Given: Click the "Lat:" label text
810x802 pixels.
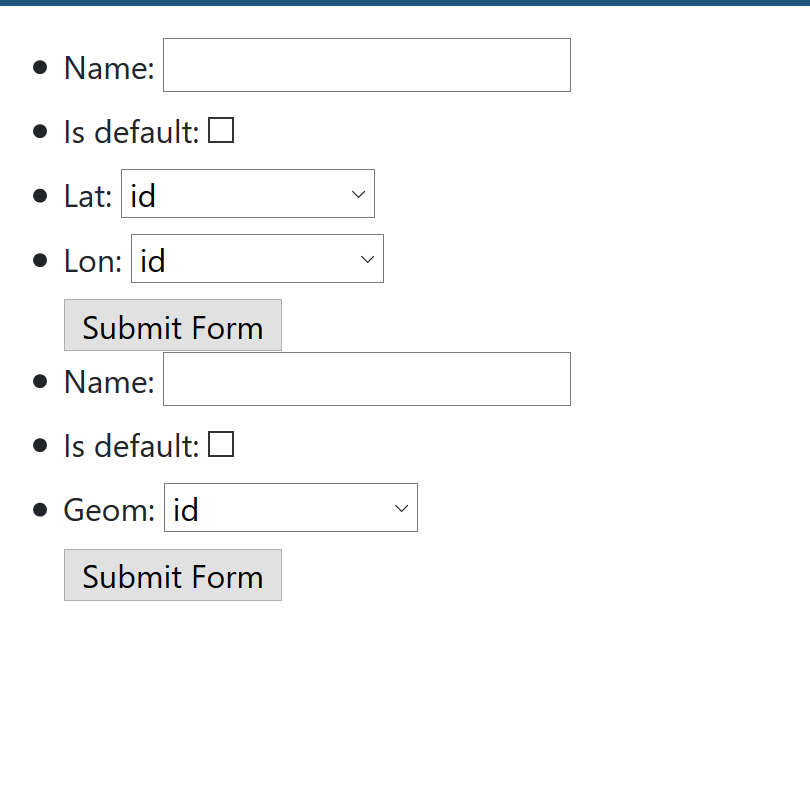Looking at the screenshot, I should [x=88, y=196].
